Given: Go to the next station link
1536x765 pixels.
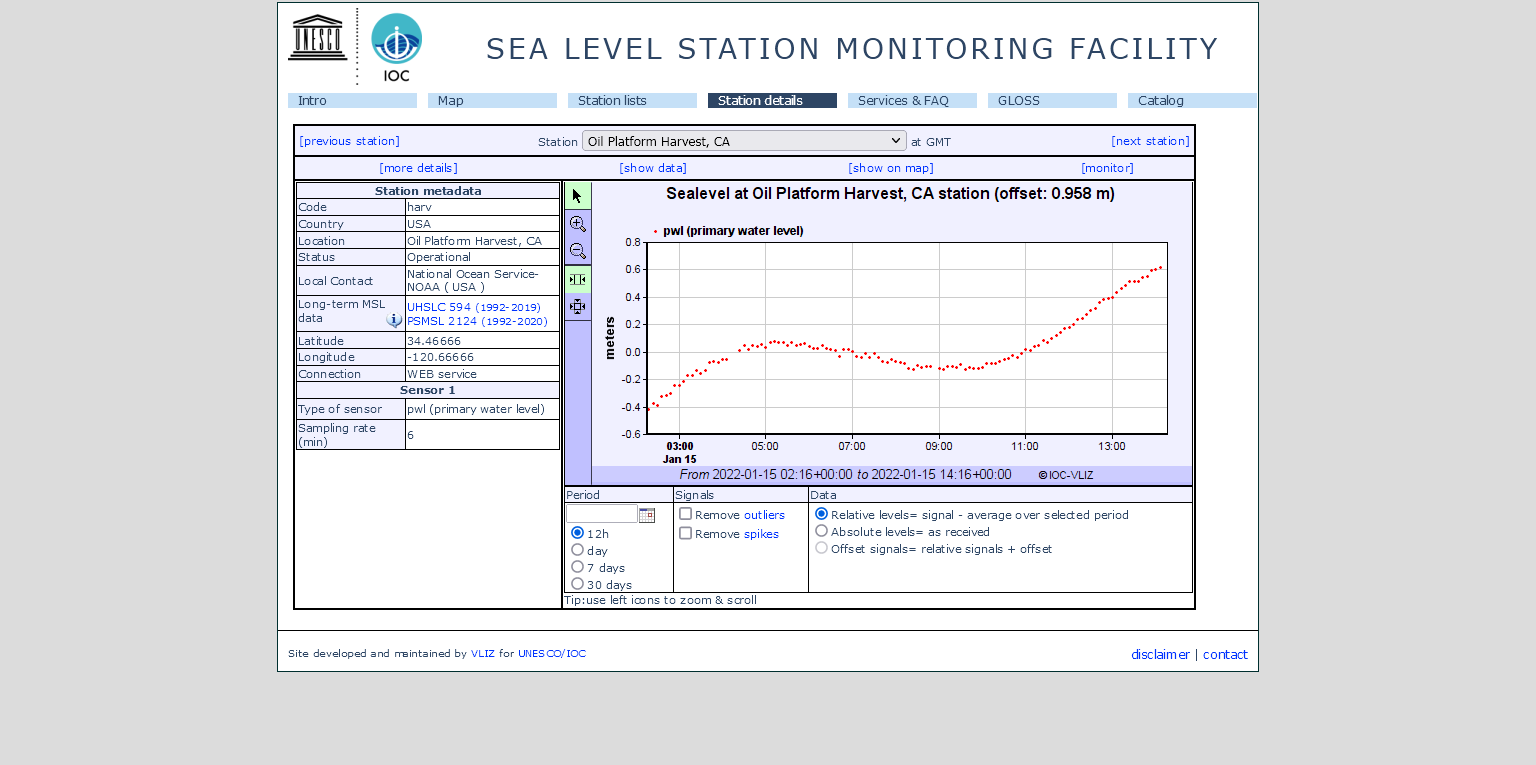Looking at the screenshot, I should [1150, 141].
